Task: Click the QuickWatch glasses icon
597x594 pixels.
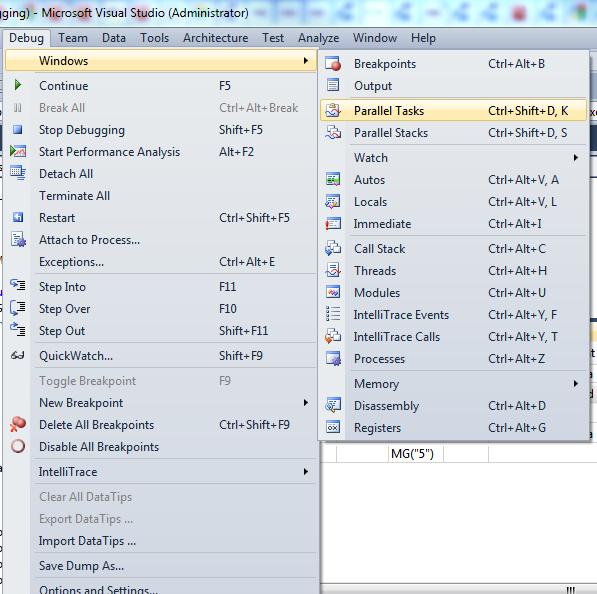Action: (x=18, y=356)
